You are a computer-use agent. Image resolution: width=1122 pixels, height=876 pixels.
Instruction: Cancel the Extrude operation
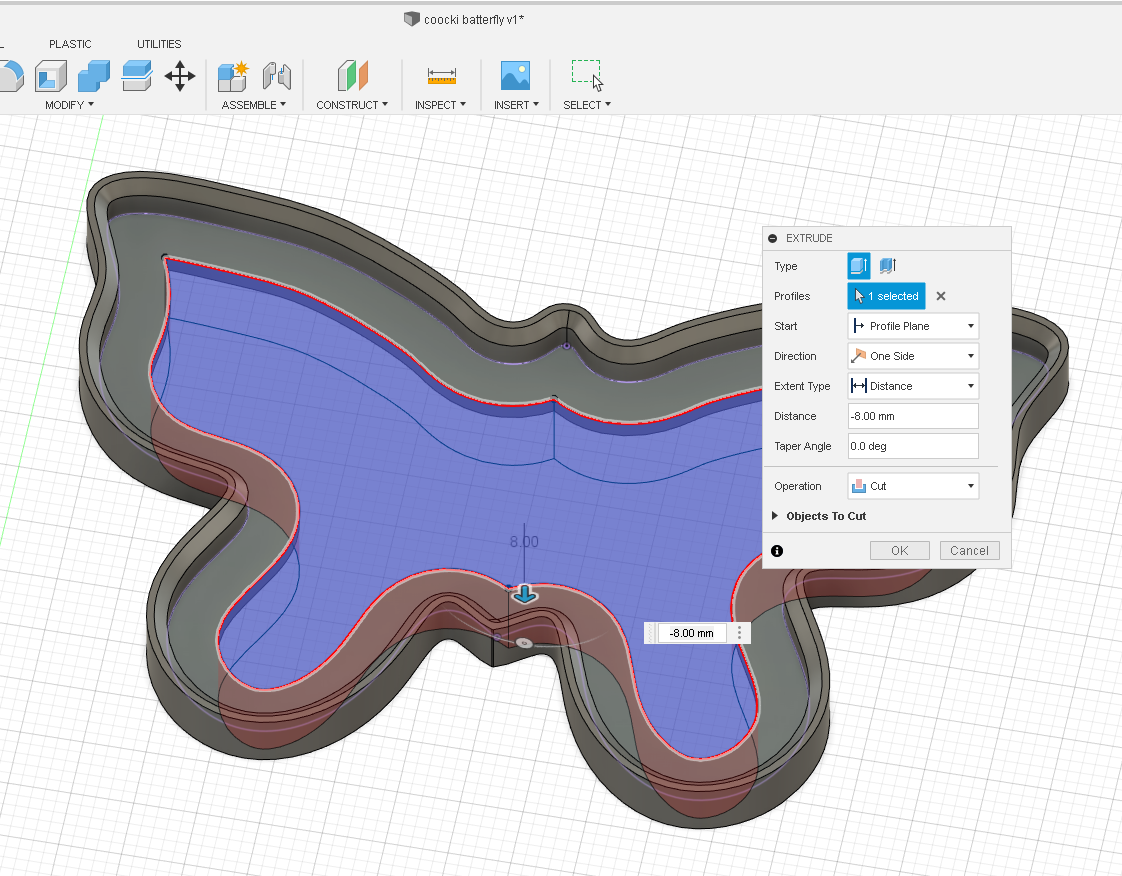pos(968,550)
